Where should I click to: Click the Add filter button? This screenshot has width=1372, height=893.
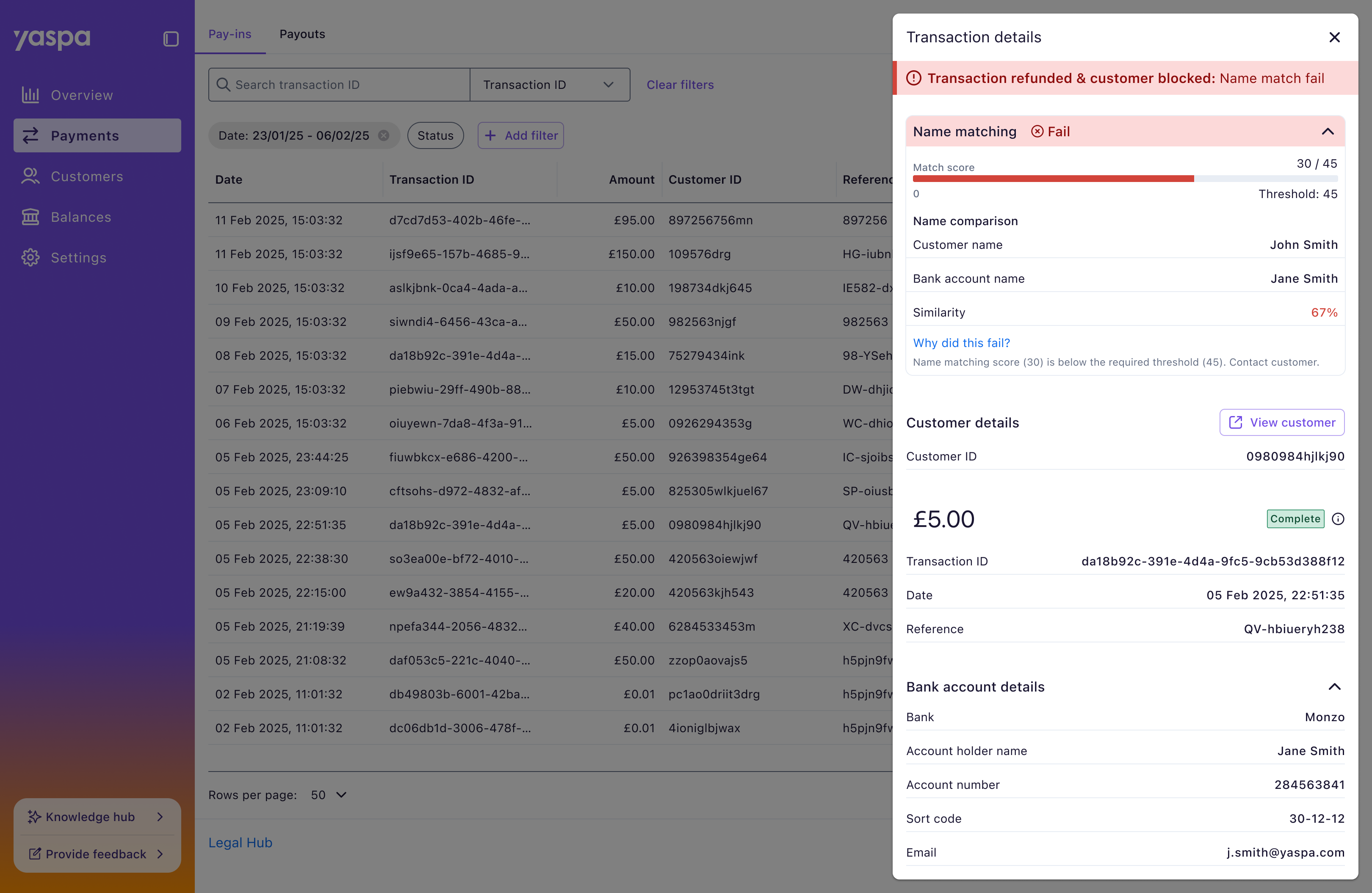click(520, 135)
